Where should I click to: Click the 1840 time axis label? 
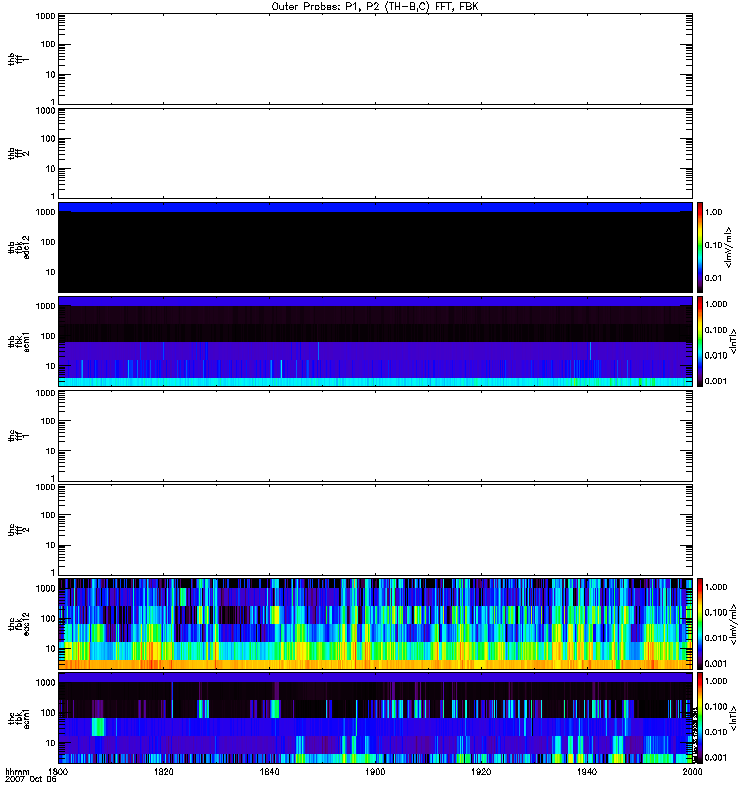pos(269,774)
